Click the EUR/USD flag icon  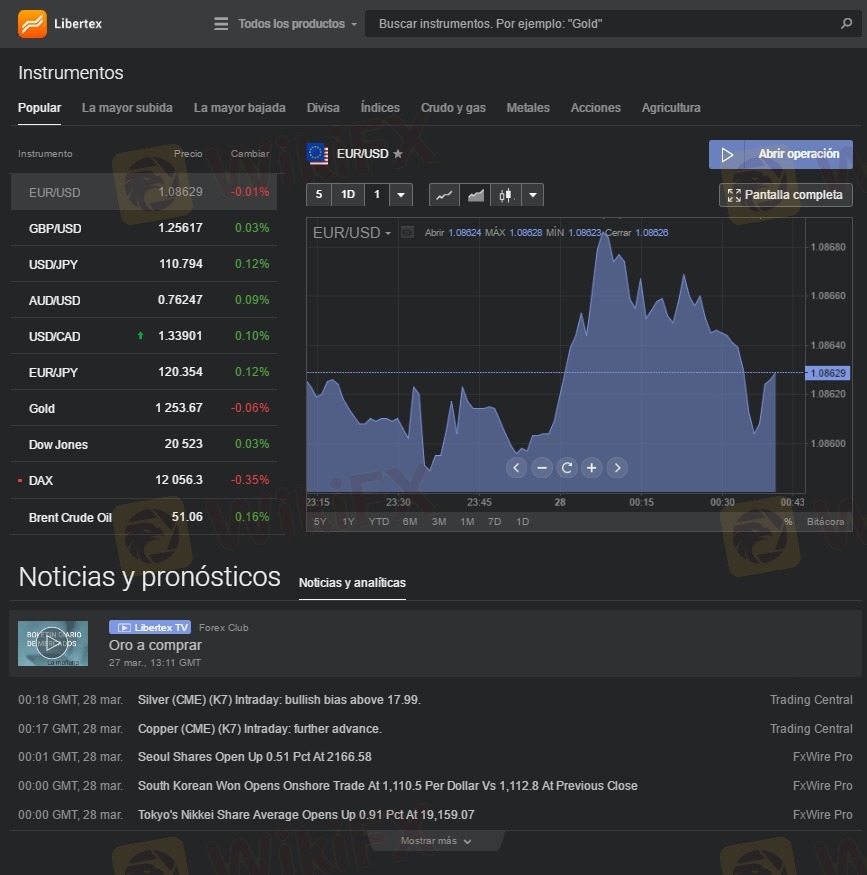click(x=317, y=154)
